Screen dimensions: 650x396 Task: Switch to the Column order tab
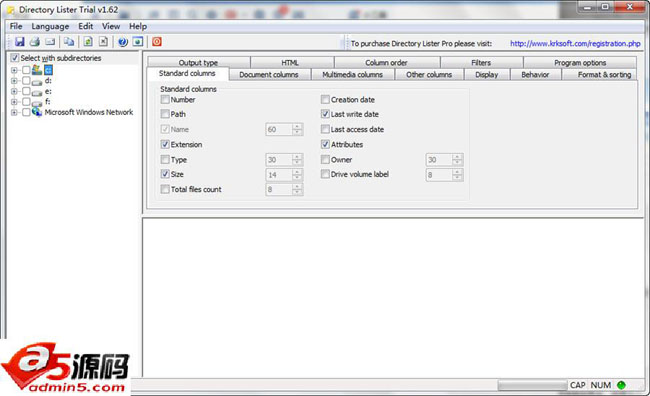pyautogui.click(x=386, y=63)
